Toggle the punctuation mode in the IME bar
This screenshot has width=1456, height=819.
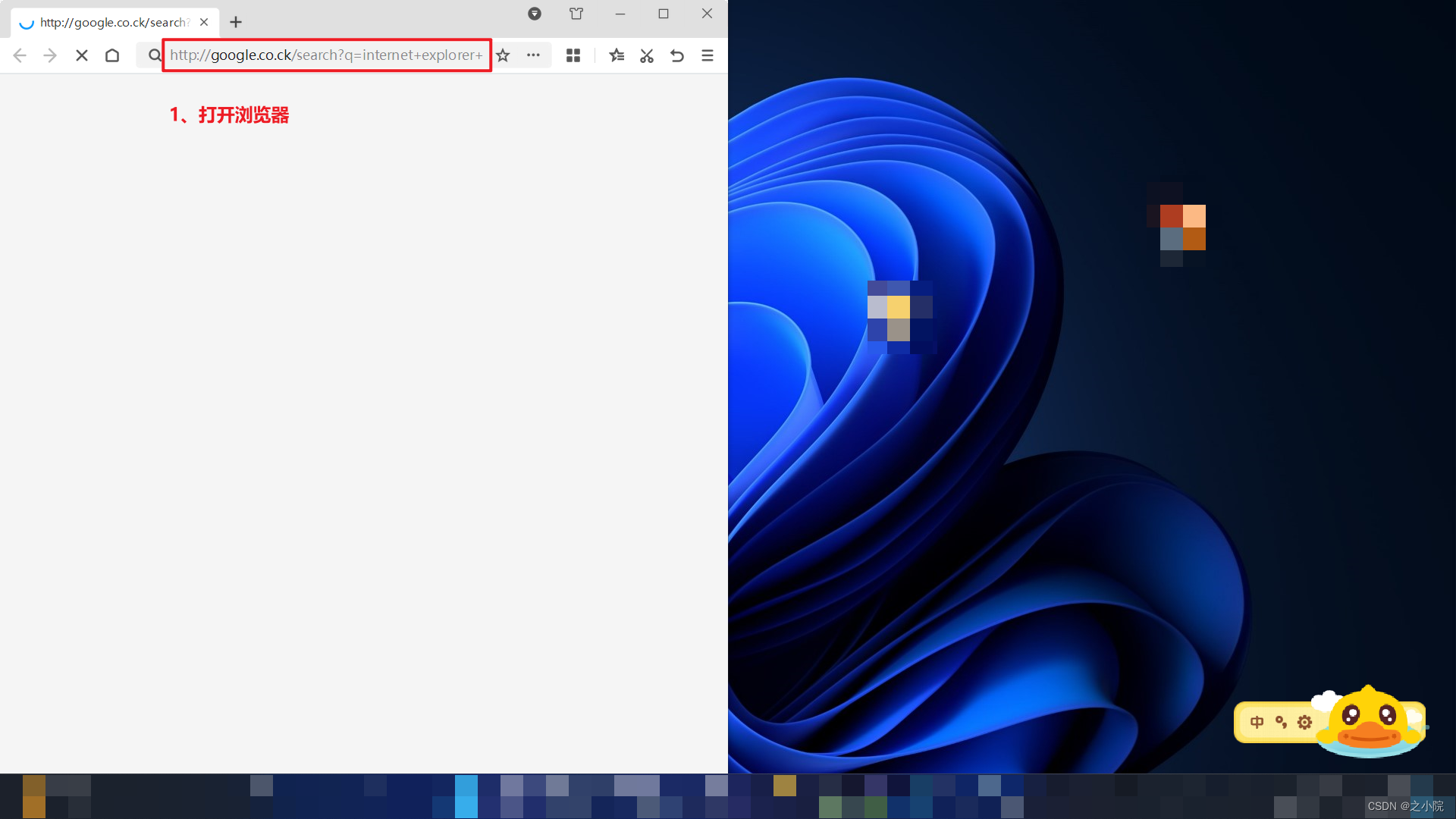tap(1281, 722)
